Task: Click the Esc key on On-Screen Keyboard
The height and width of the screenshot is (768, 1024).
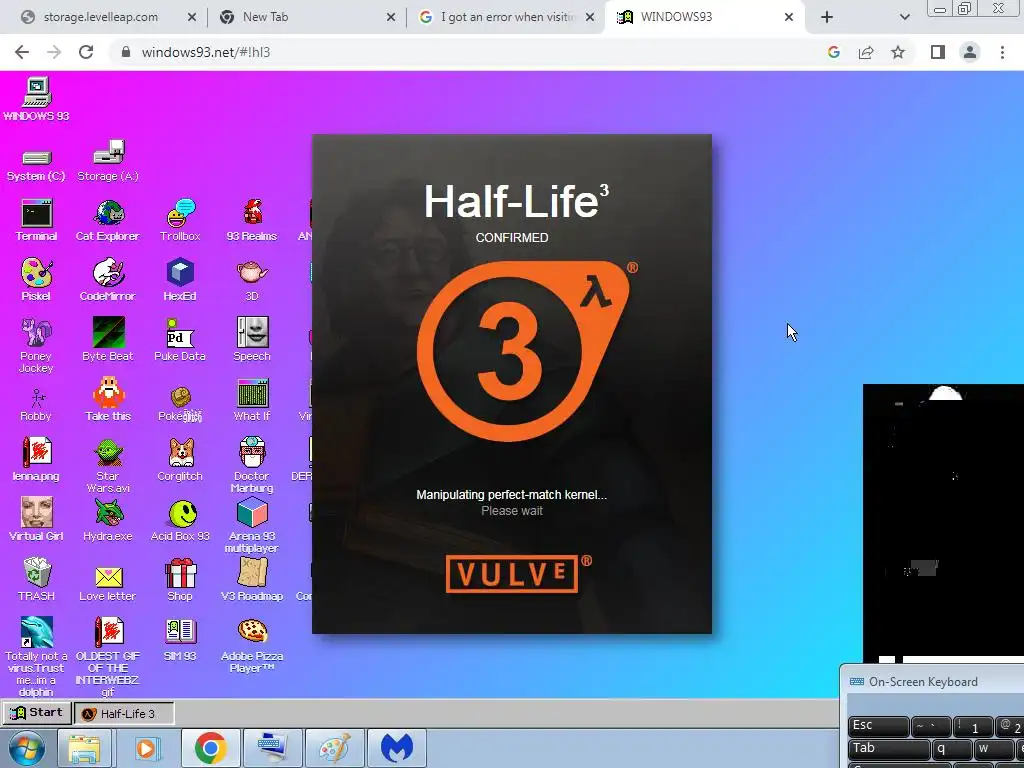Action: pyautogui.click(x=878, y=726)
